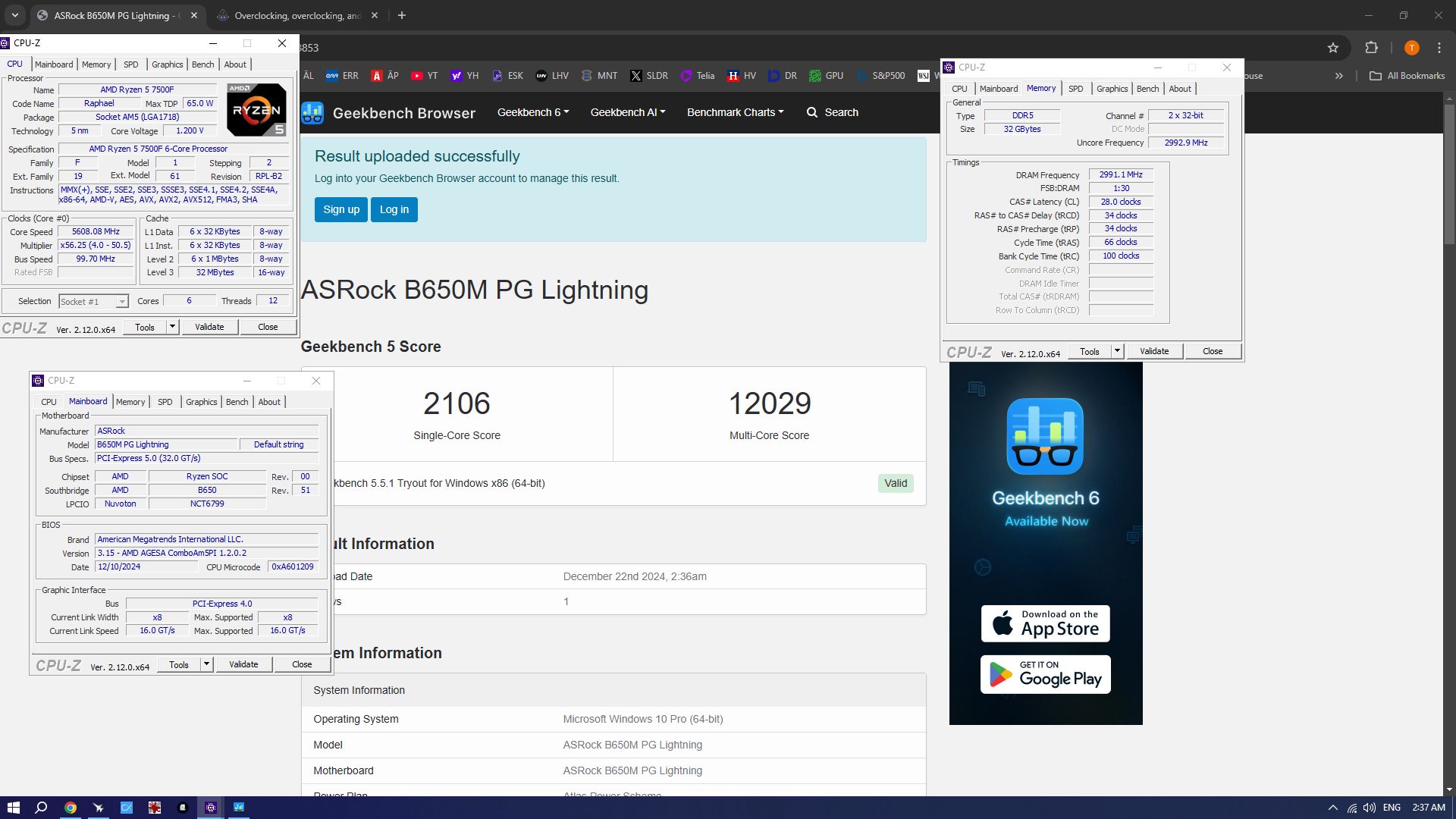Open Tools dropdown arrow in CPU window
Image resolution: width=1456 pixels, height=819 pixels.
(x=172, y=327)
